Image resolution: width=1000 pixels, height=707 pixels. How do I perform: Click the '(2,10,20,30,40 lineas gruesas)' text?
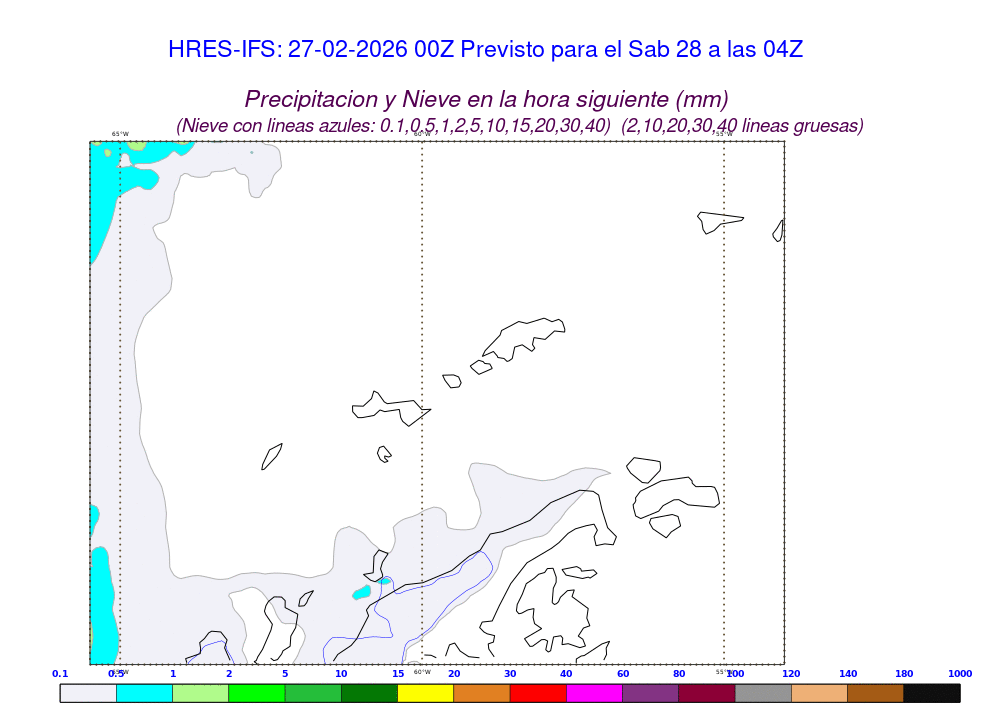click(742, 126)
